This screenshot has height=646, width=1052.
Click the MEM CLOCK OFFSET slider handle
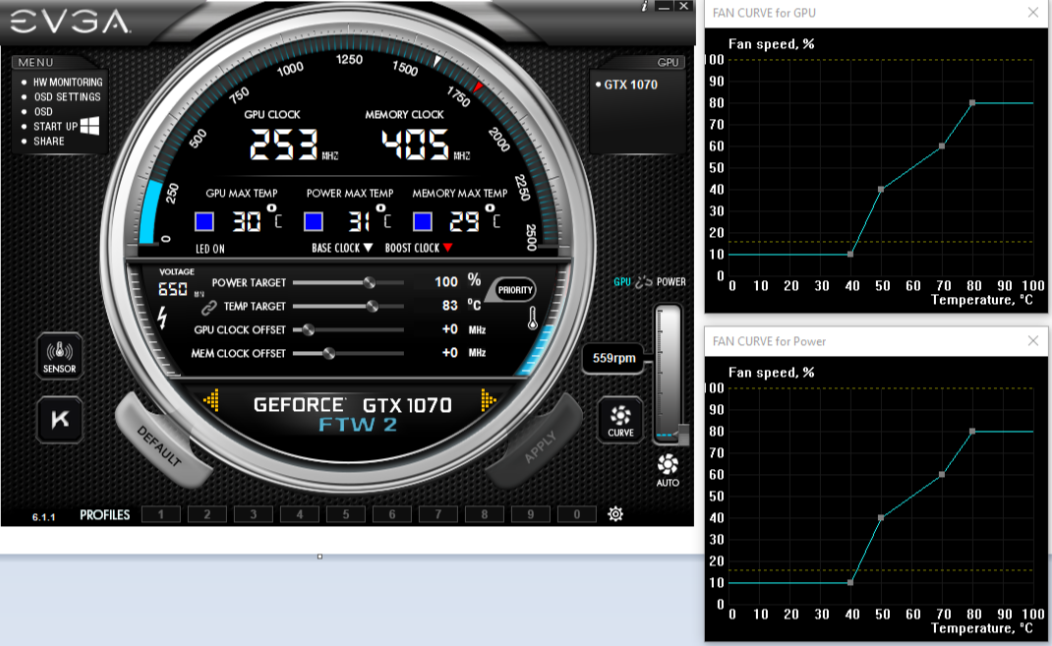tap(329, 353)
